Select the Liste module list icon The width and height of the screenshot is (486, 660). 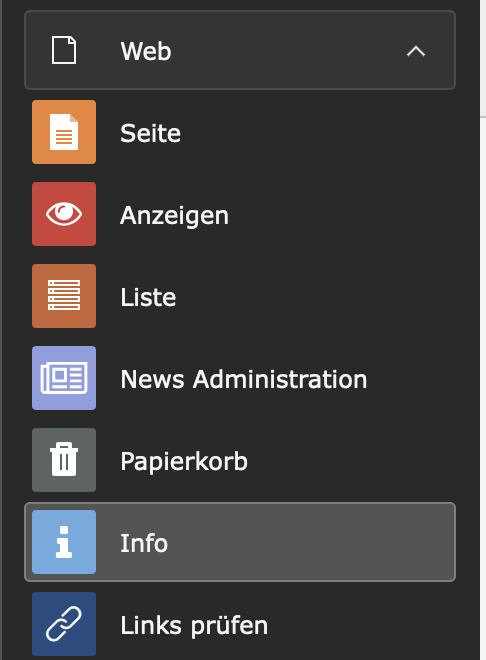tap(64, 296)
